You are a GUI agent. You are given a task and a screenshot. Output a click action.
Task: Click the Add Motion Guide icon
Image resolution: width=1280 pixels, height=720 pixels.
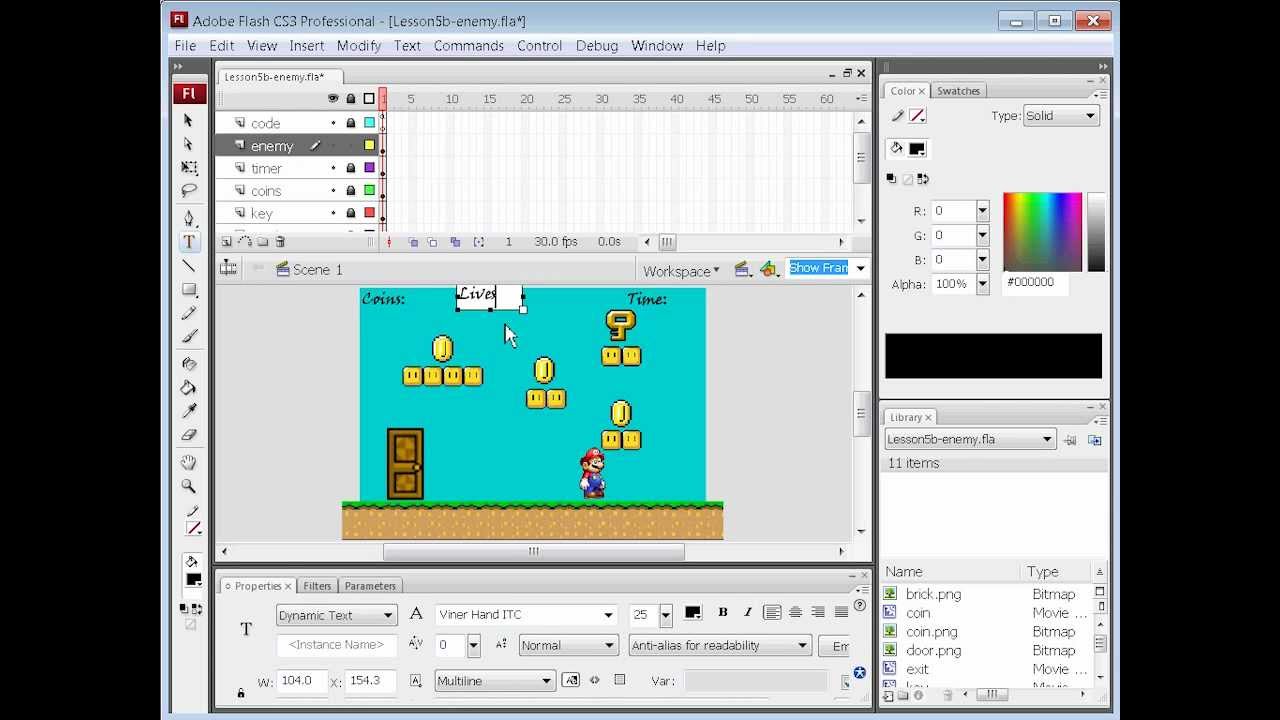point(245,242)
